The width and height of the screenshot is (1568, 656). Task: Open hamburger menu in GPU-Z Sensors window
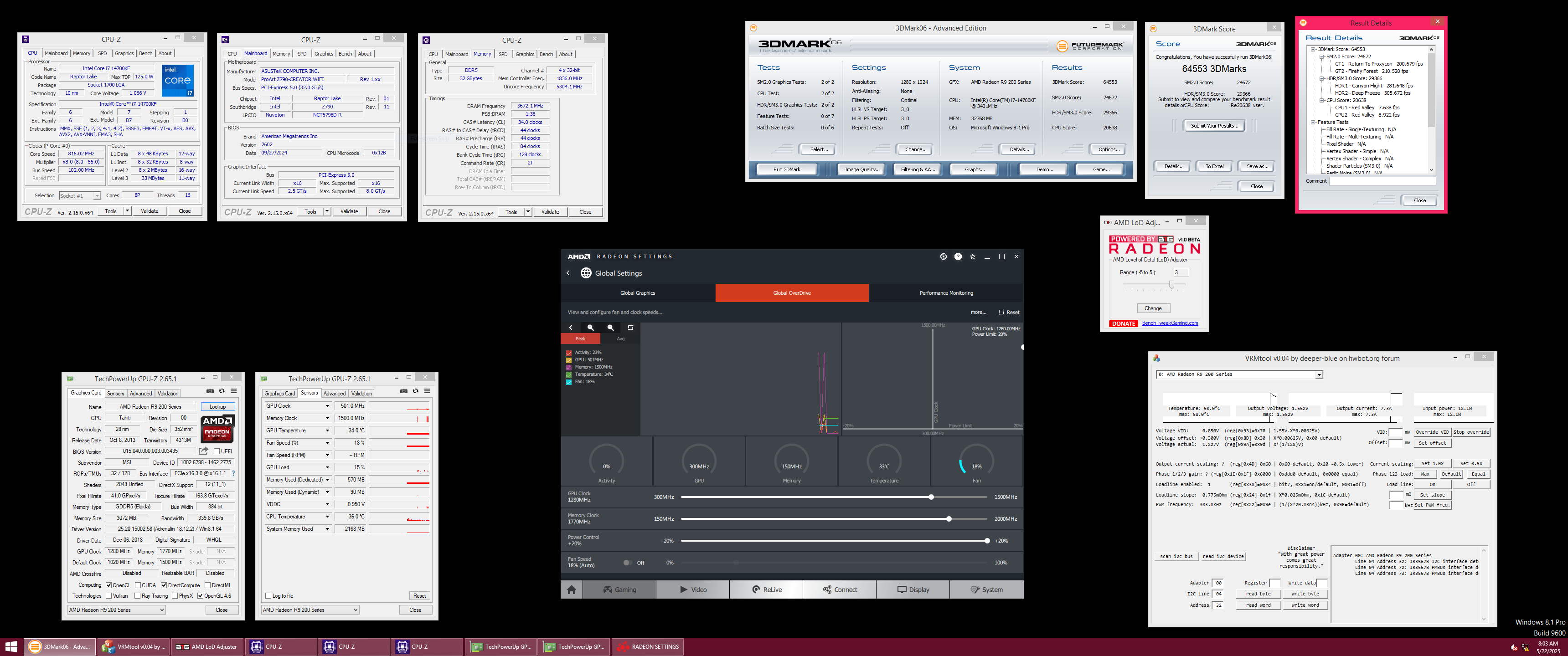tap(427, 391)
